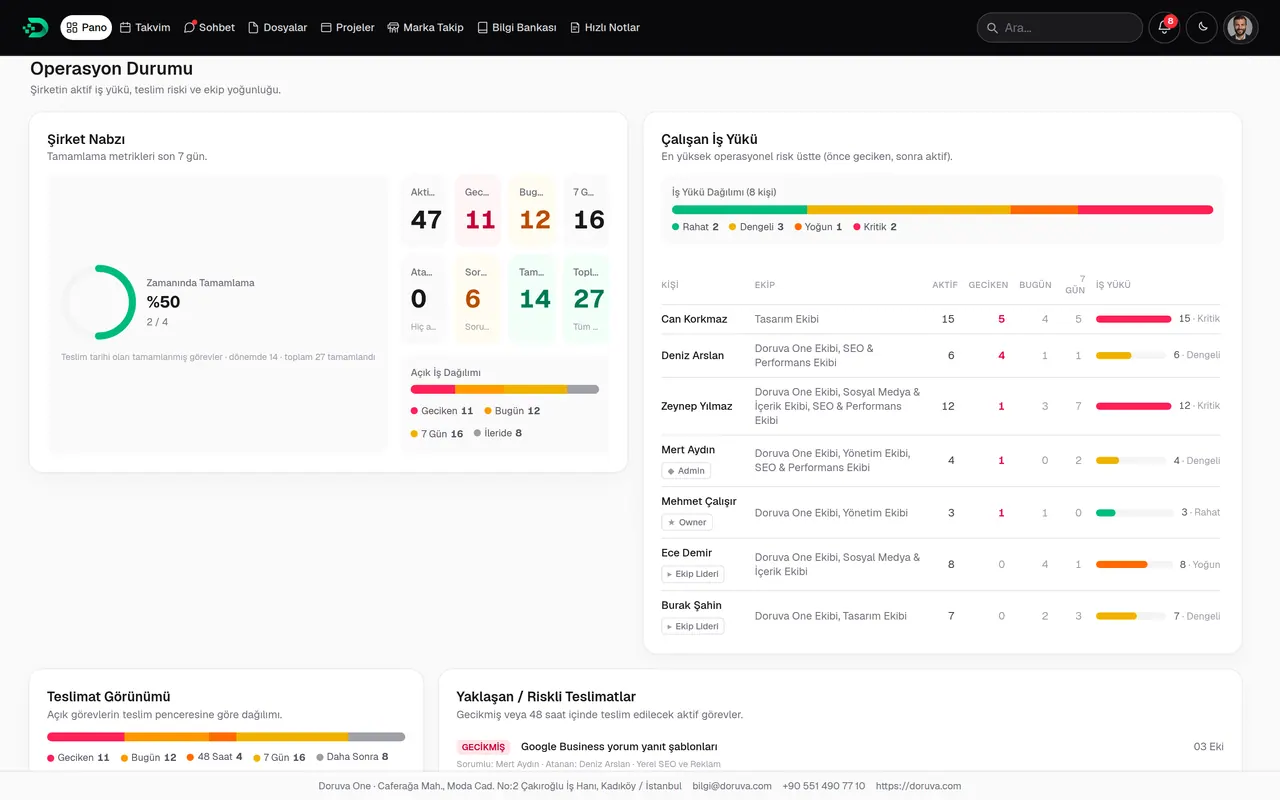Open the Bilgi Bankası tab

(x=517, y=28)
